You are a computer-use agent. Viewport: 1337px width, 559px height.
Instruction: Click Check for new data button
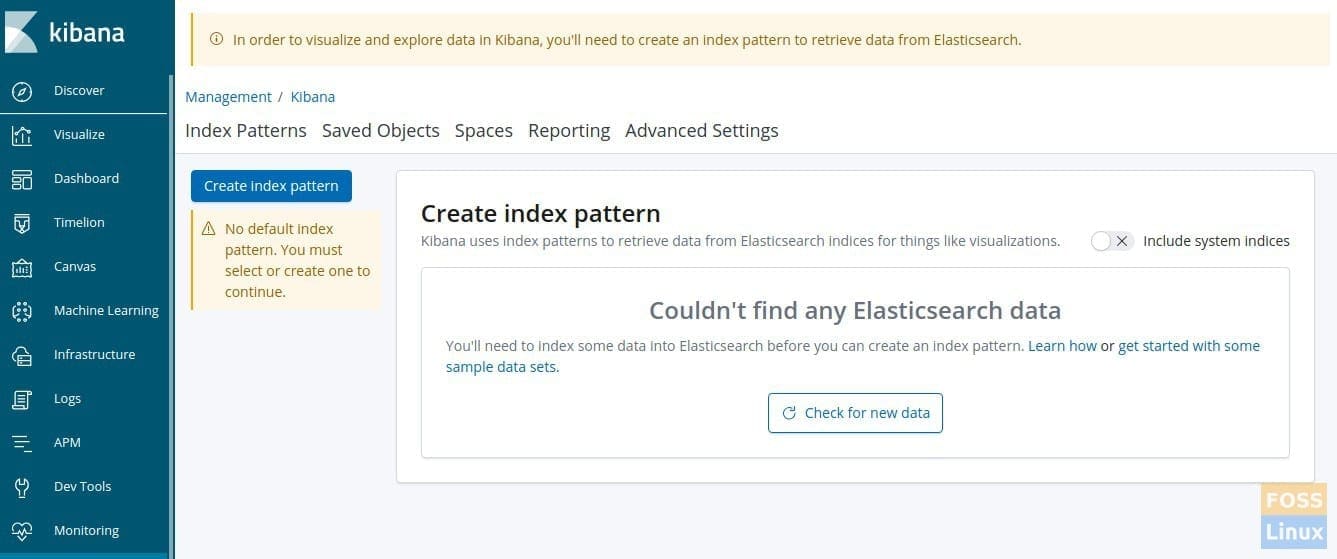pyautogui.click(x=855, y=413)
